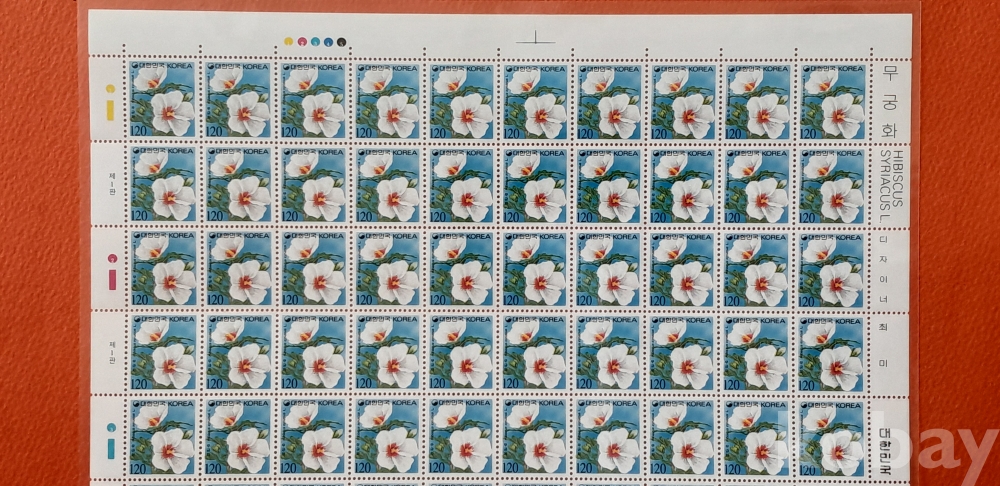Click the 120 denomination on the top-left stamp

[x=140, y=131]
